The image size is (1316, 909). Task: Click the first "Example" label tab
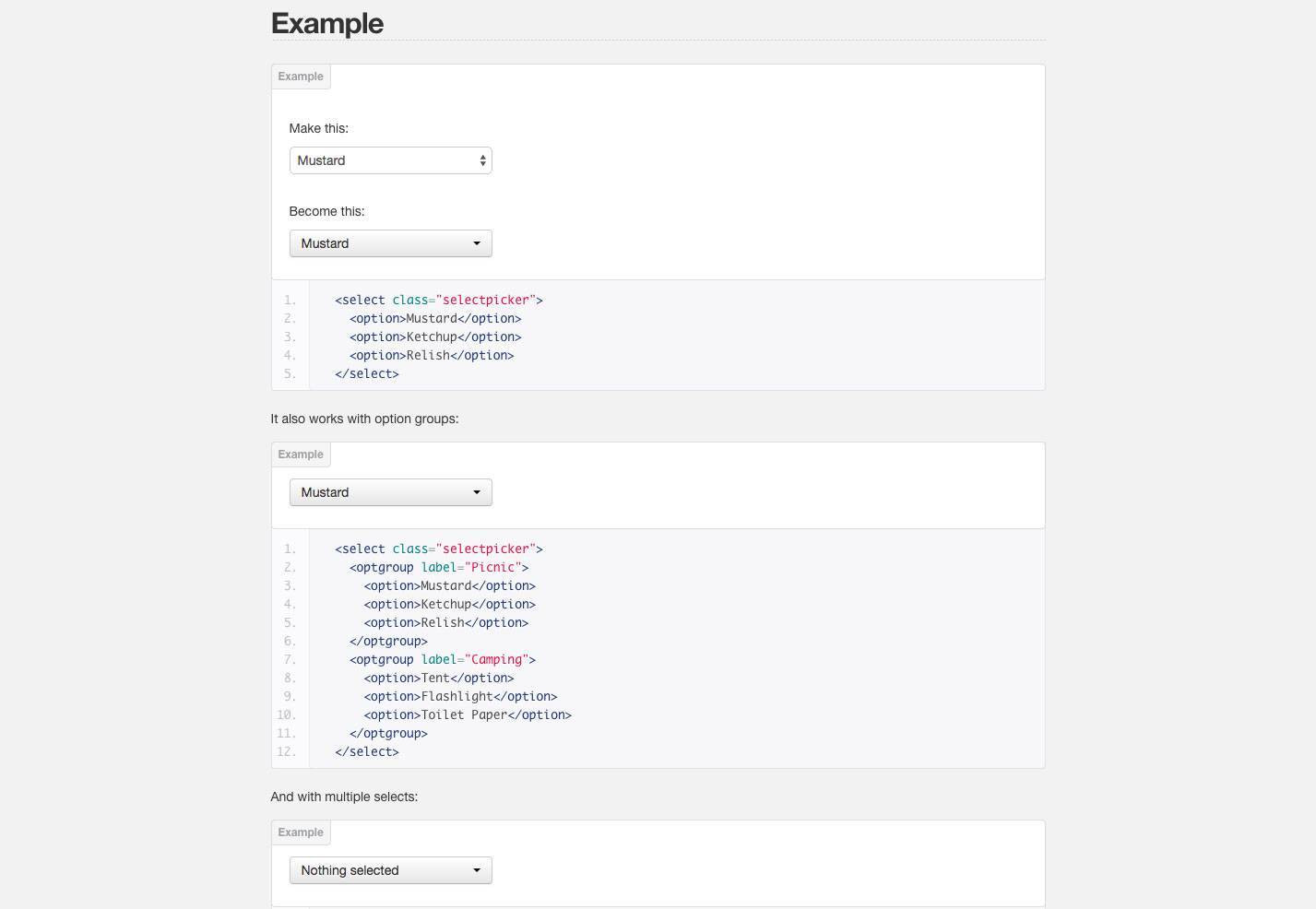click(301, 77)
